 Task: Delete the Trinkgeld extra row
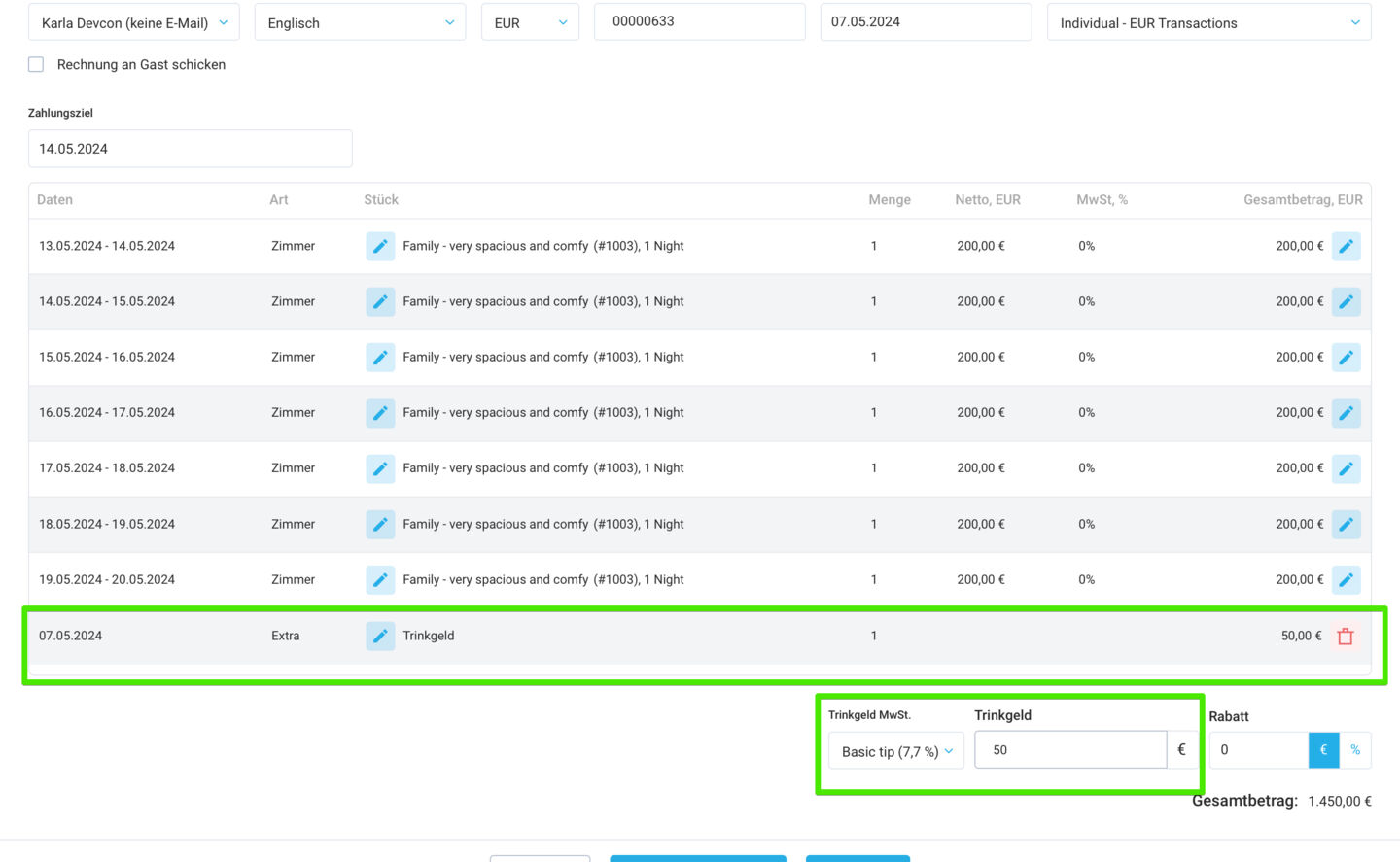pos(1346,637)
